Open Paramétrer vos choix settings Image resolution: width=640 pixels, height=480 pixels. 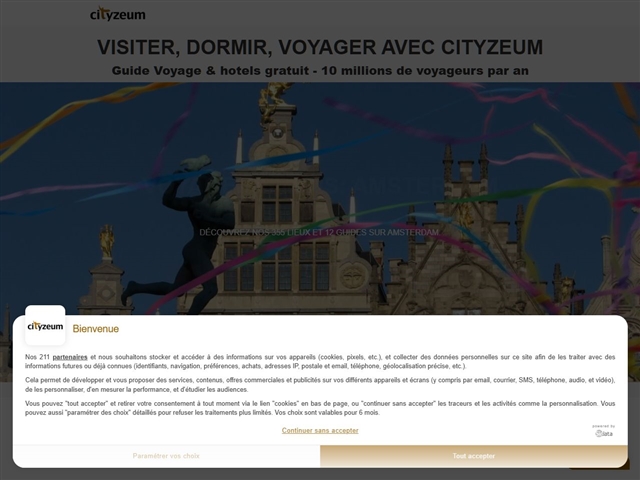[x=166, y=456]
